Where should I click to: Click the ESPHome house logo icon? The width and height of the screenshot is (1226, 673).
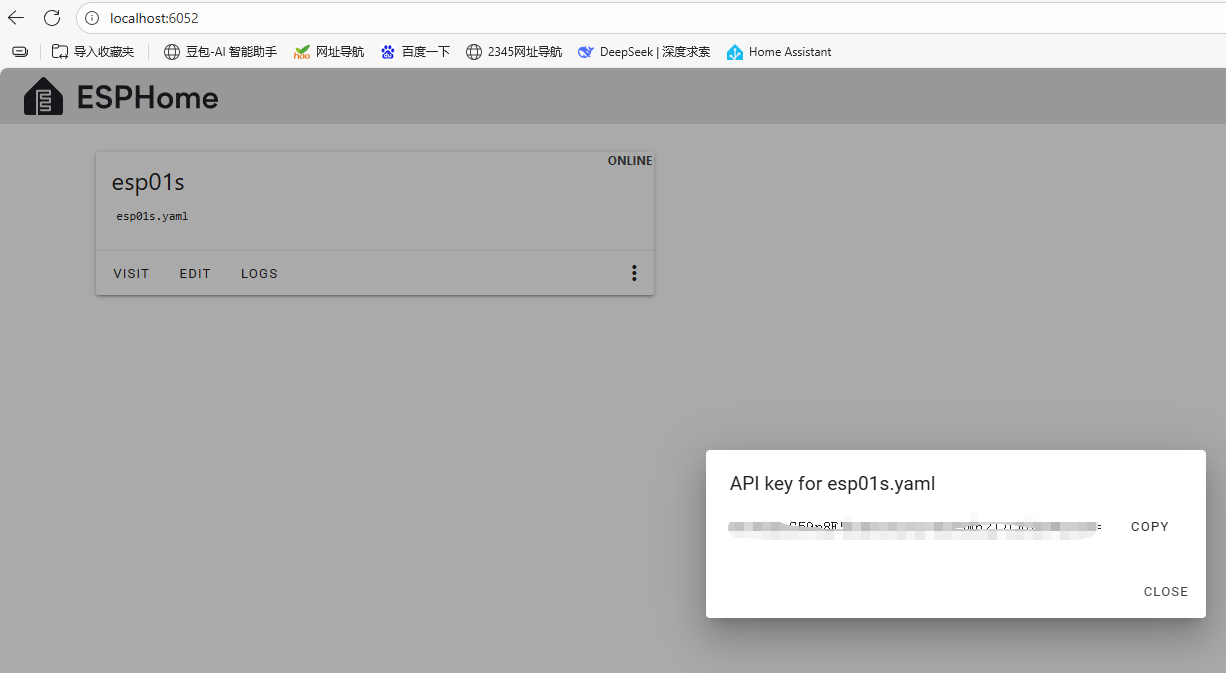click(x=43, y=97)
